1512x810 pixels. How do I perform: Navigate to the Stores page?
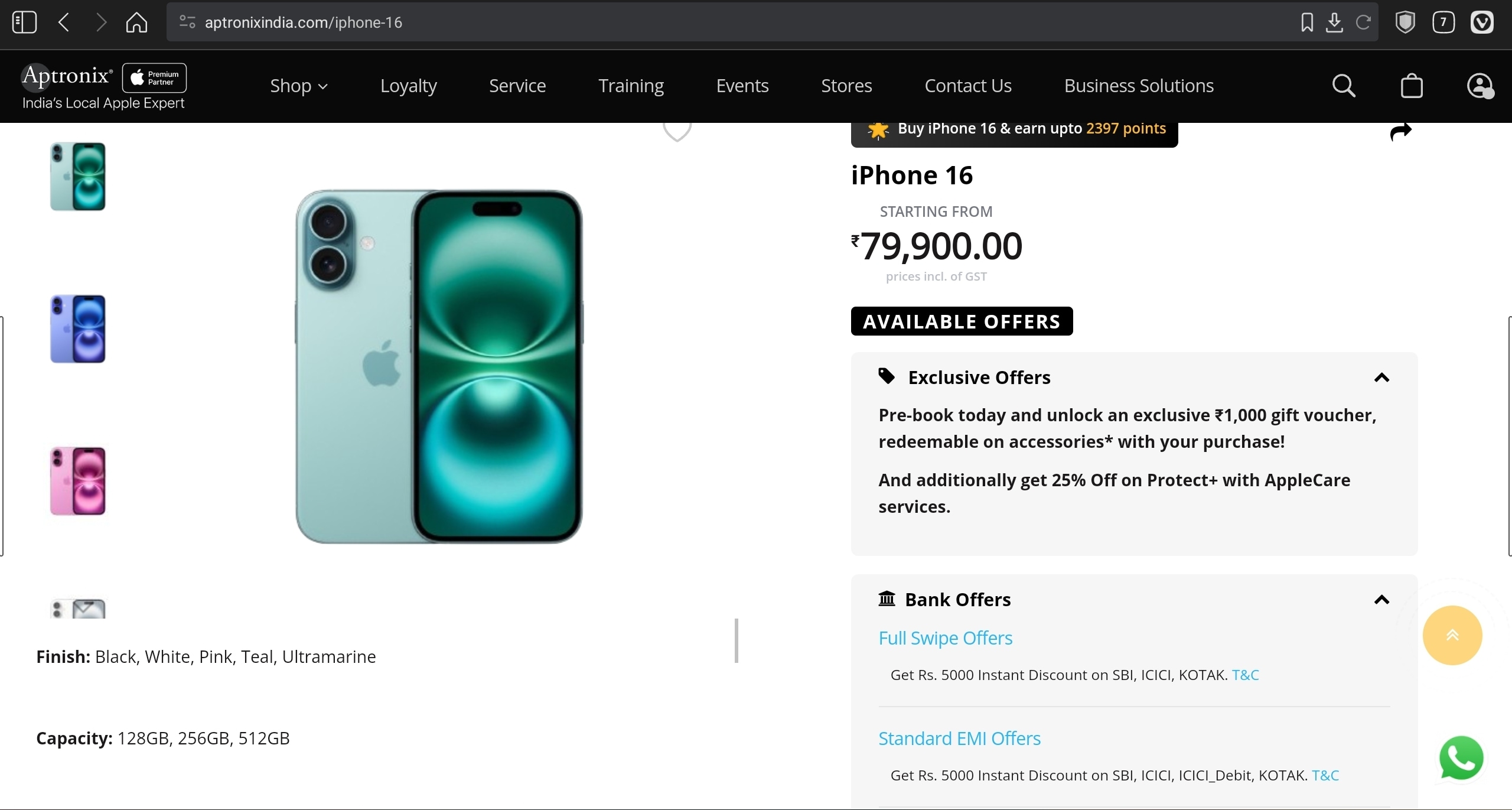tap(846, 86)
